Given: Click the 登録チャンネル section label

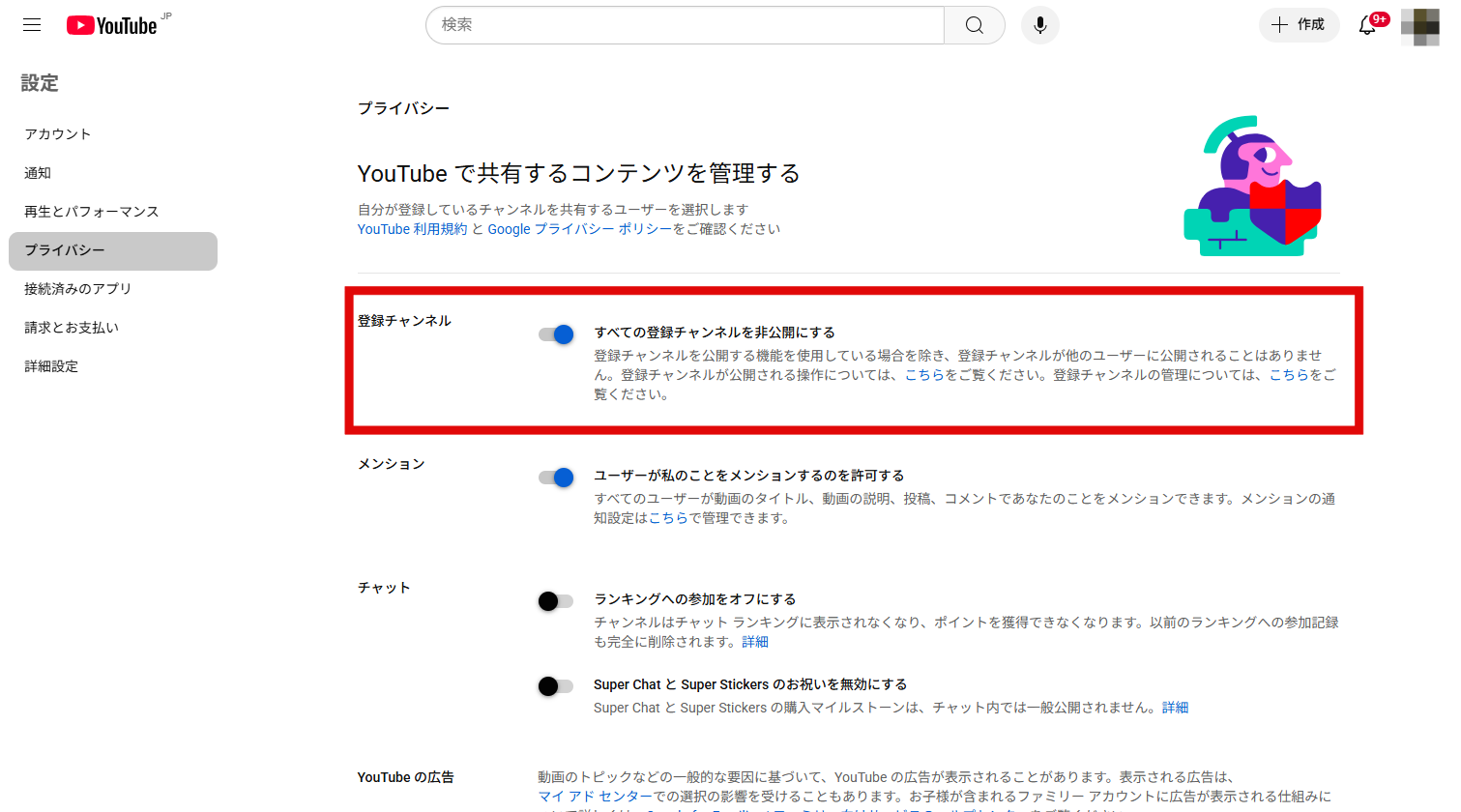Looking at the screenshot, I should pyautogui.click(x=404, y=321).
